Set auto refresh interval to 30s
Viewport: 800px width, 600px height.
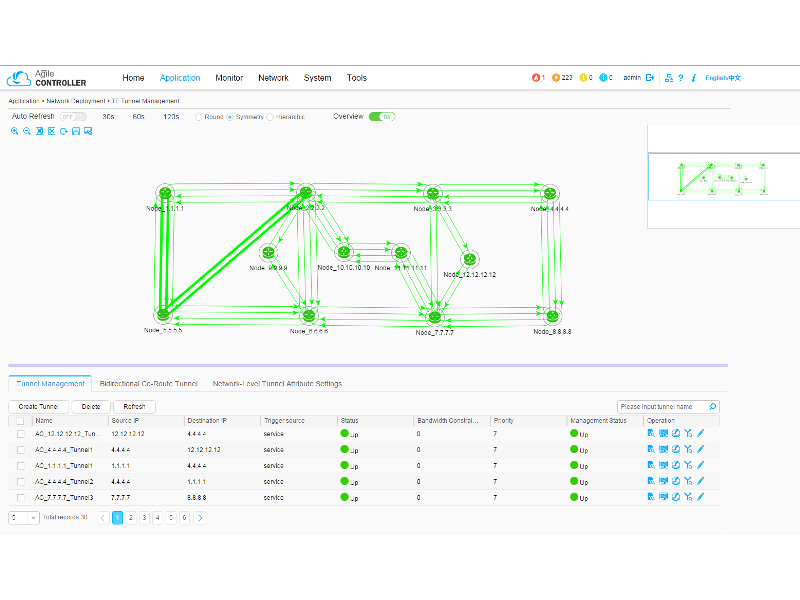point(108,117)
